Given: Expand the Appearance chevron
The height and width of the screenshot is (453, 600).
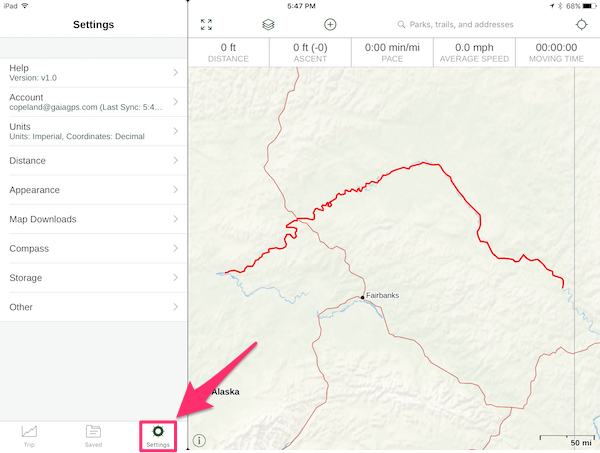Looking at the screenshot, I should coord(176,190).
